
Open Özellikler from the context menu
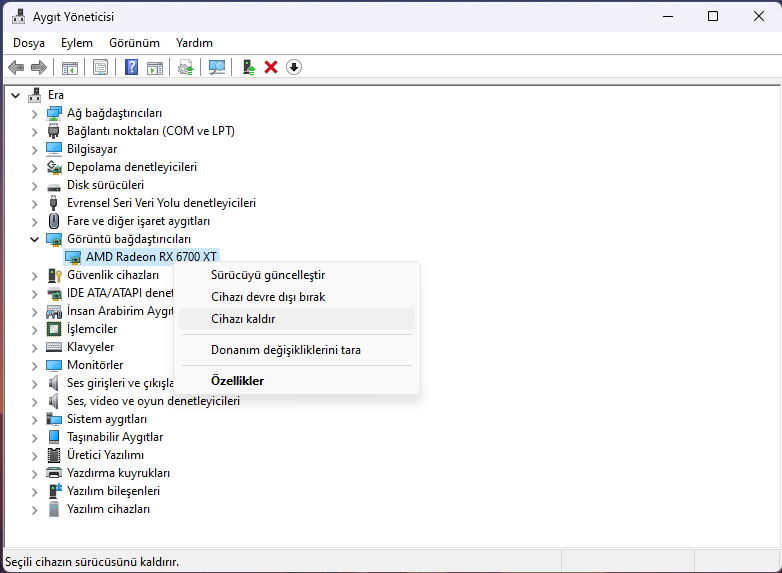(297, 381)
